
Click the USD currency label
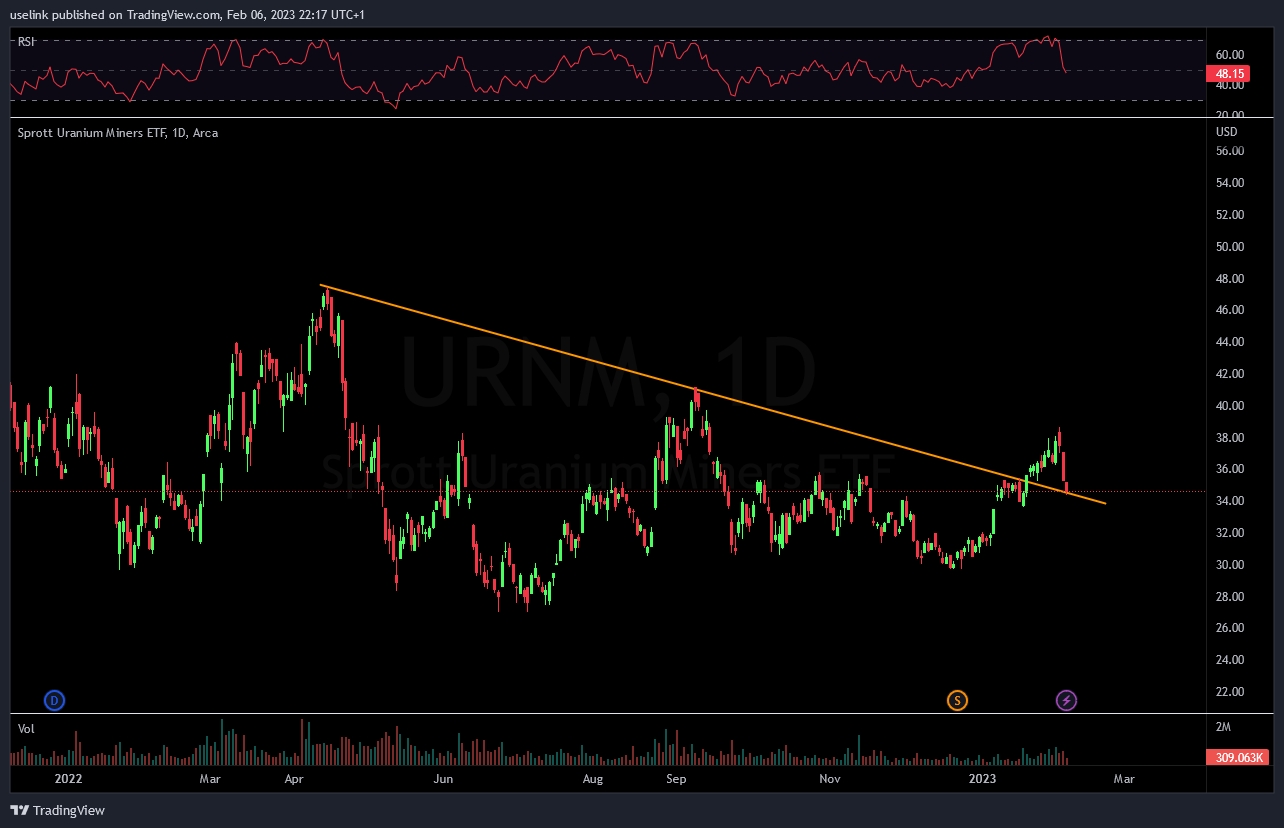(x=1226, y=132)
